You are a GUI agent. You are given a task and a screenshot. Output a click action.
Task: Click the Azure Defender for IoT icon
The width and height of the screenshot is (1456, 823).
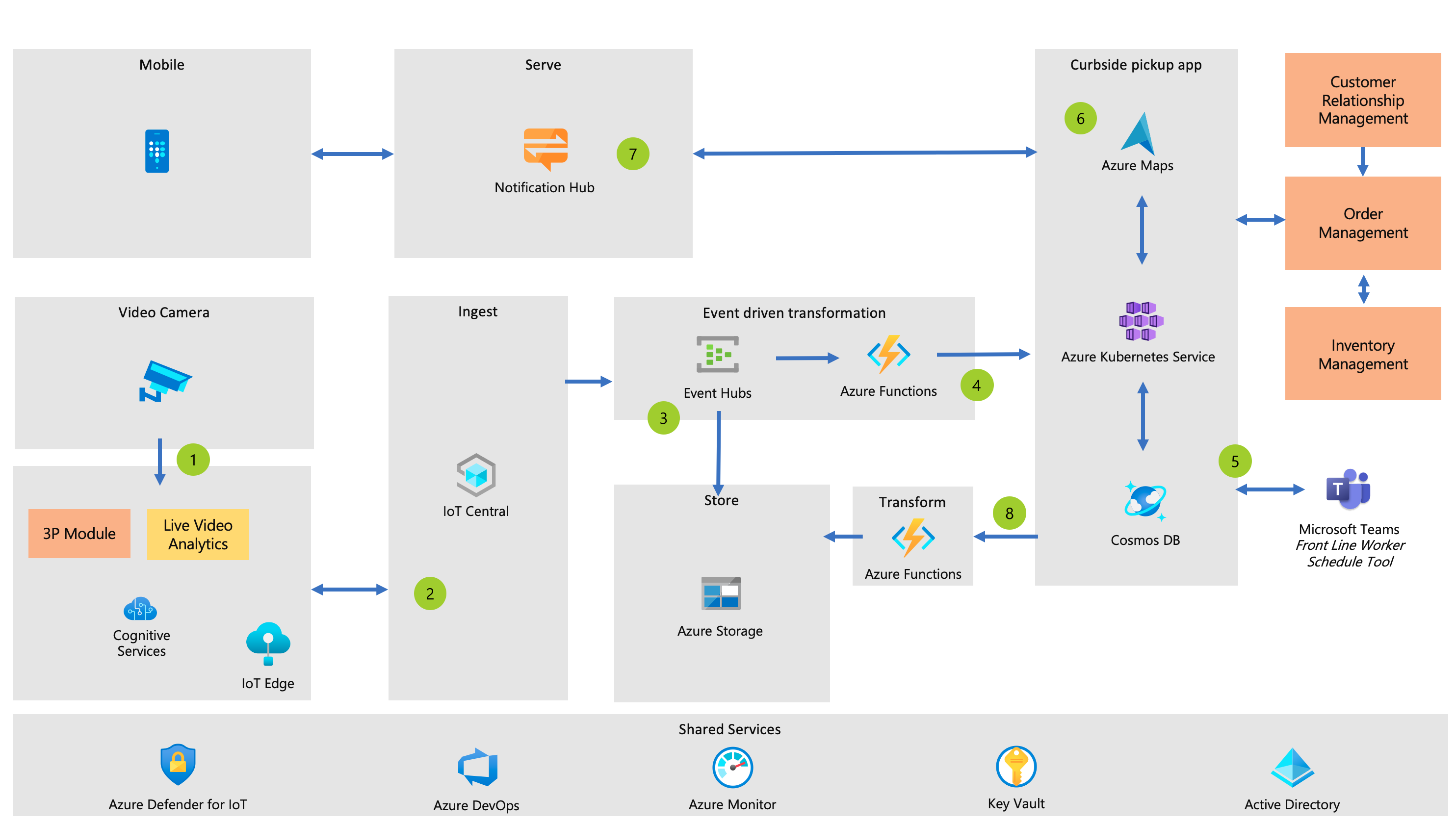point(178,764)
